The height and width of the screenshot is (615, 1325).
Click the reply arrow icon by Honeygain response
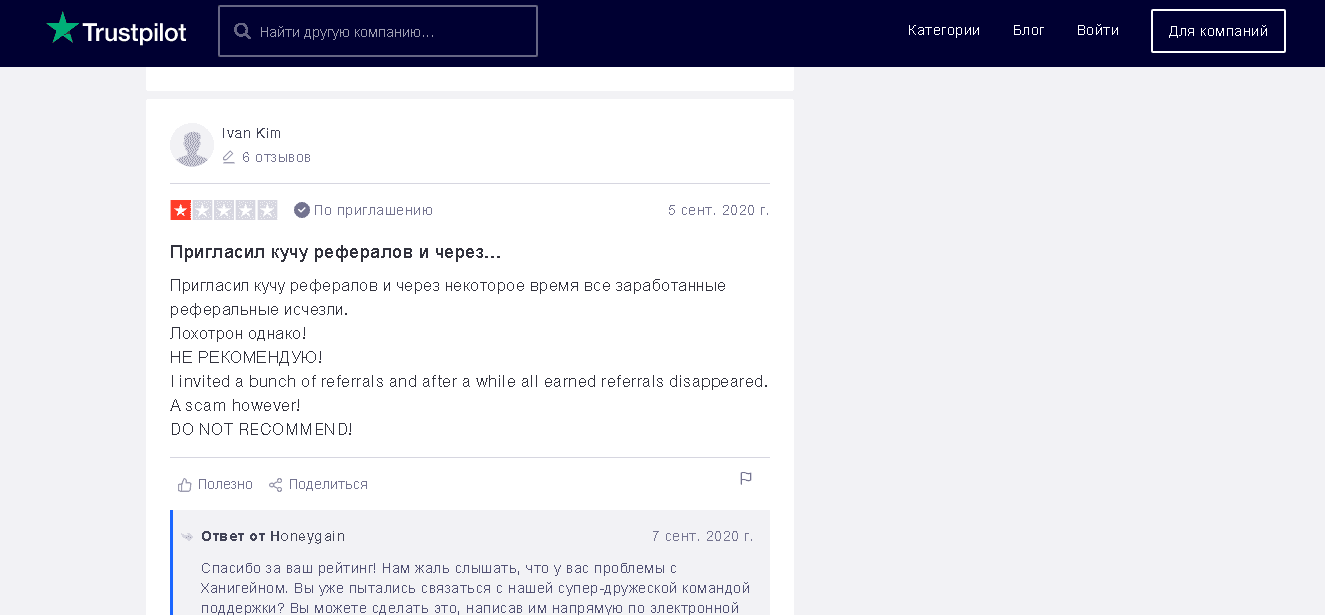pyautogui.click(x=187, y=537)
